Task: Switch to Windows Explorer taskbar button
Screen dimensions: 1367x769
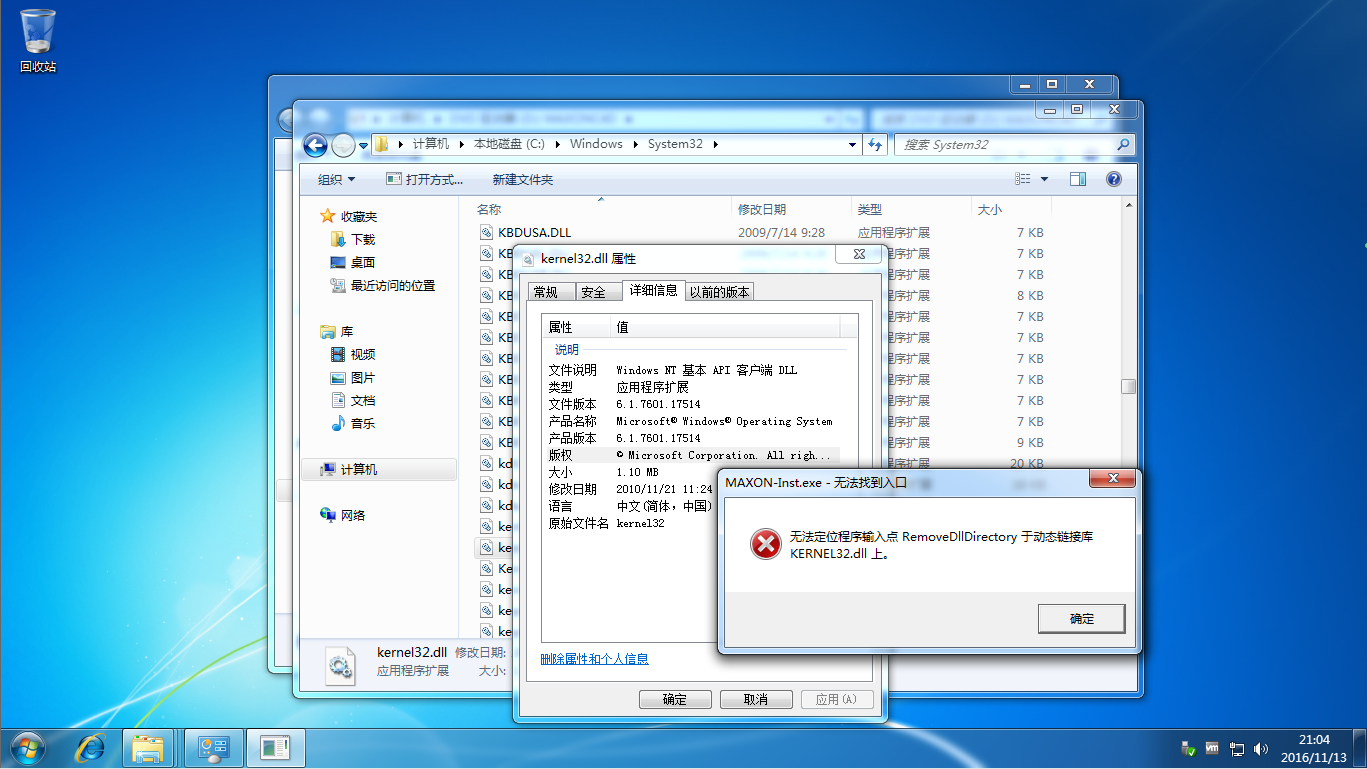Action: coord(149,747)
